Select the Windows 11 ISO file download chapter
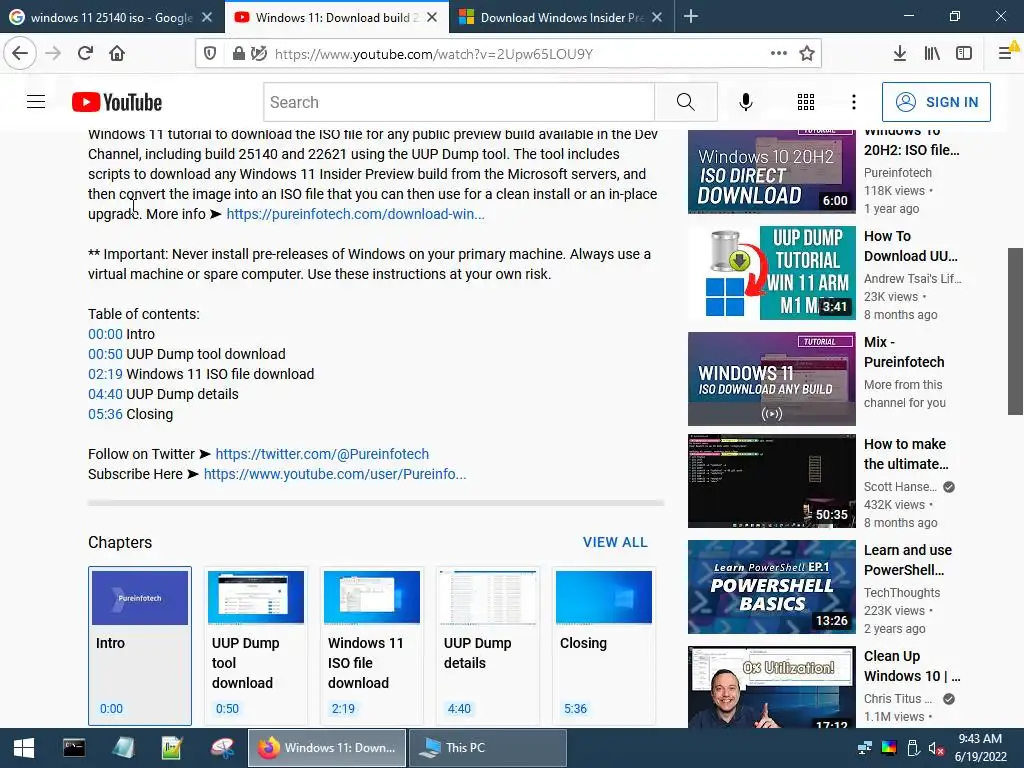The height and width of the screenshot is (768, 1024). [x=372, y=646]
